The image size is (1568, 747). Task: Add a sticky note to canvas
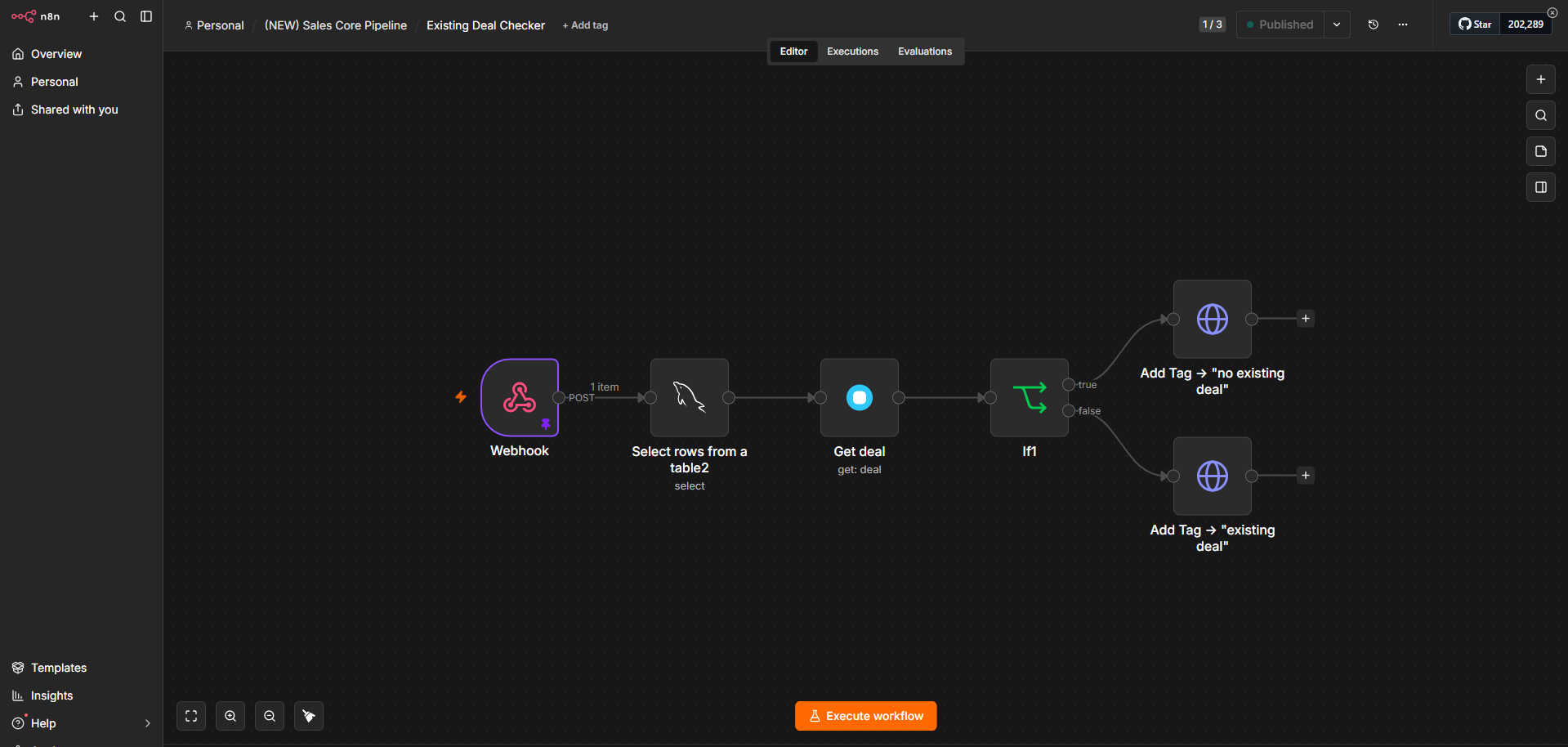tap(1541, 151)
